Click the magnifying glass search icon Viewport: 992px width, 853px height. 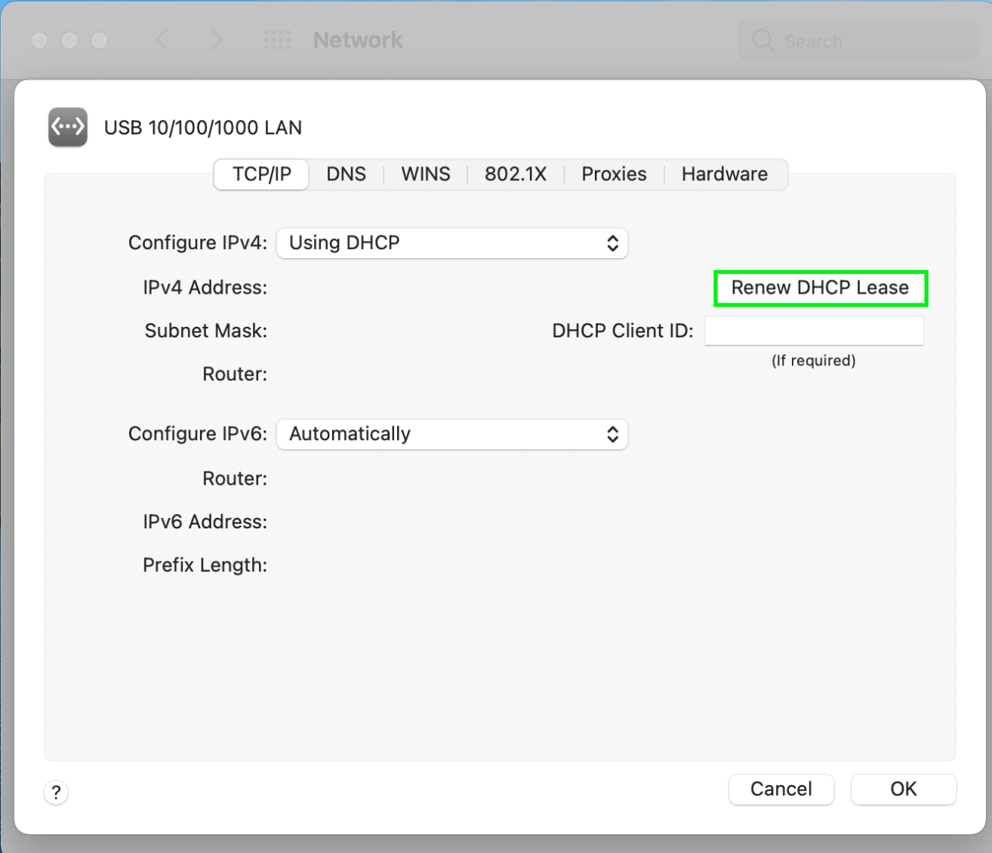click(763, 40)
